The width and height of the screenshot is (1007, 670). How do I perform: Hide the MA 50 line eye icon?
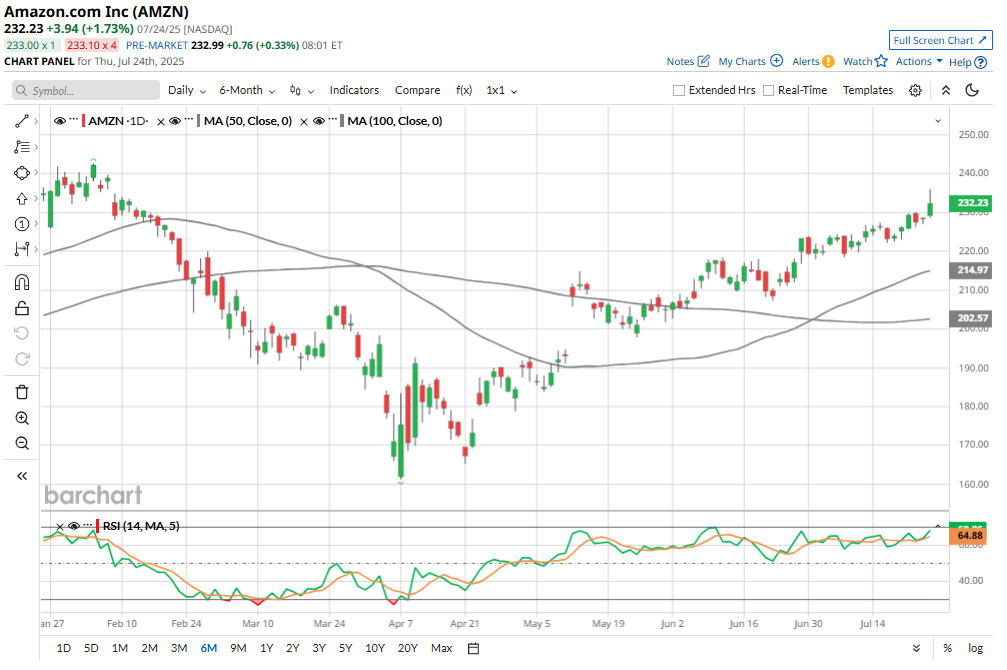pyautogui.click(x=175, y=121)
